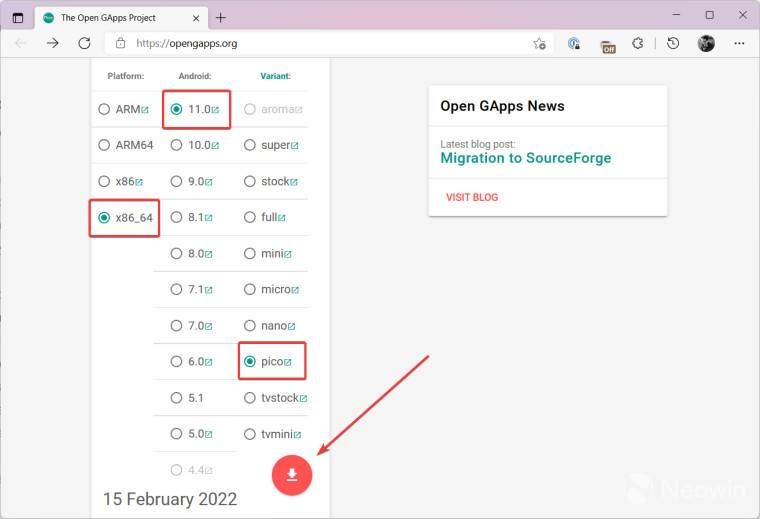Click the red download button
Image resolution: width=760 pixels, height=519 pixels.
coord(292,475)
